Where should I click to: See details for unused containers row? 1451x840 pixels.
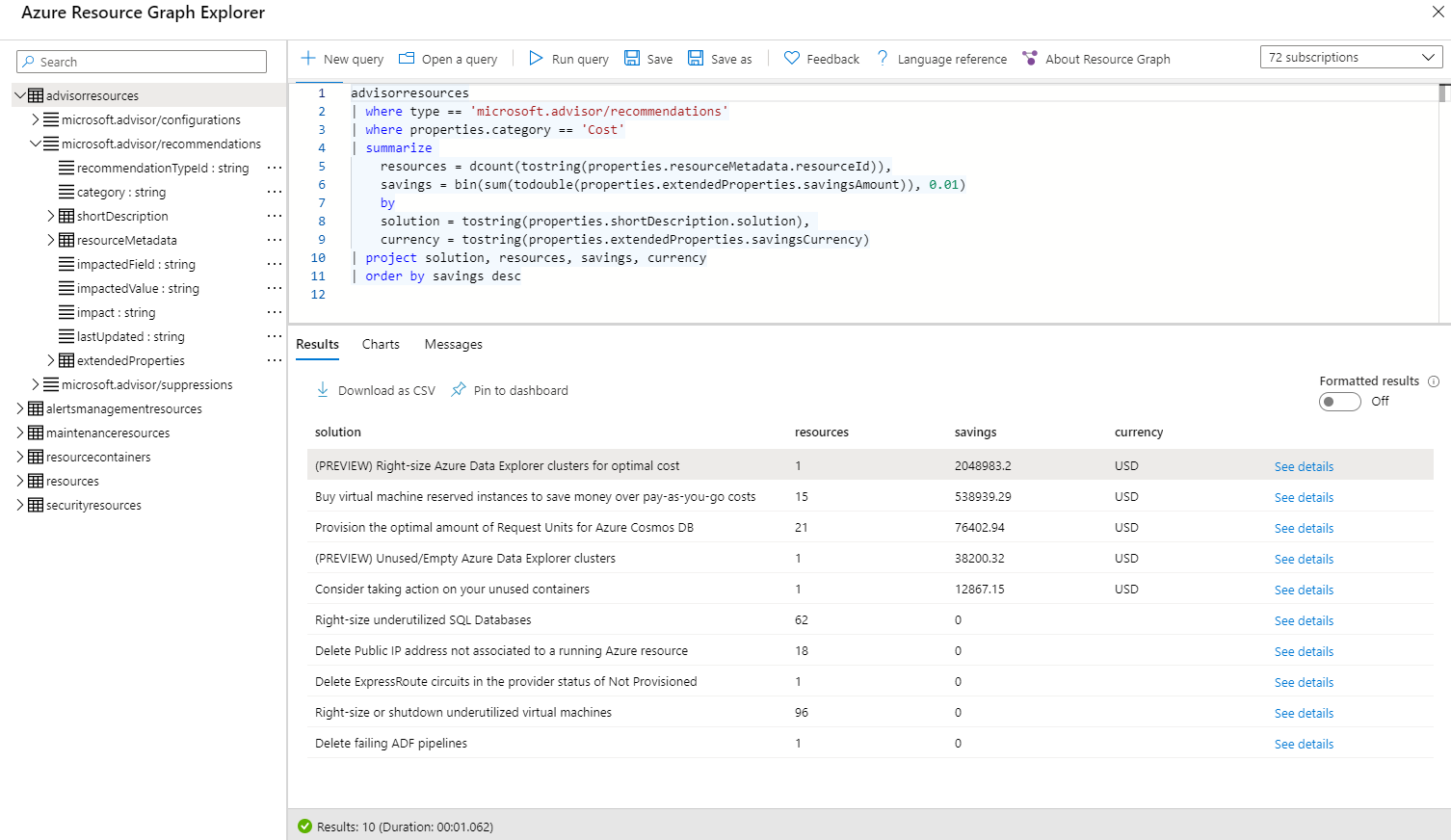tap(1304, 590)
